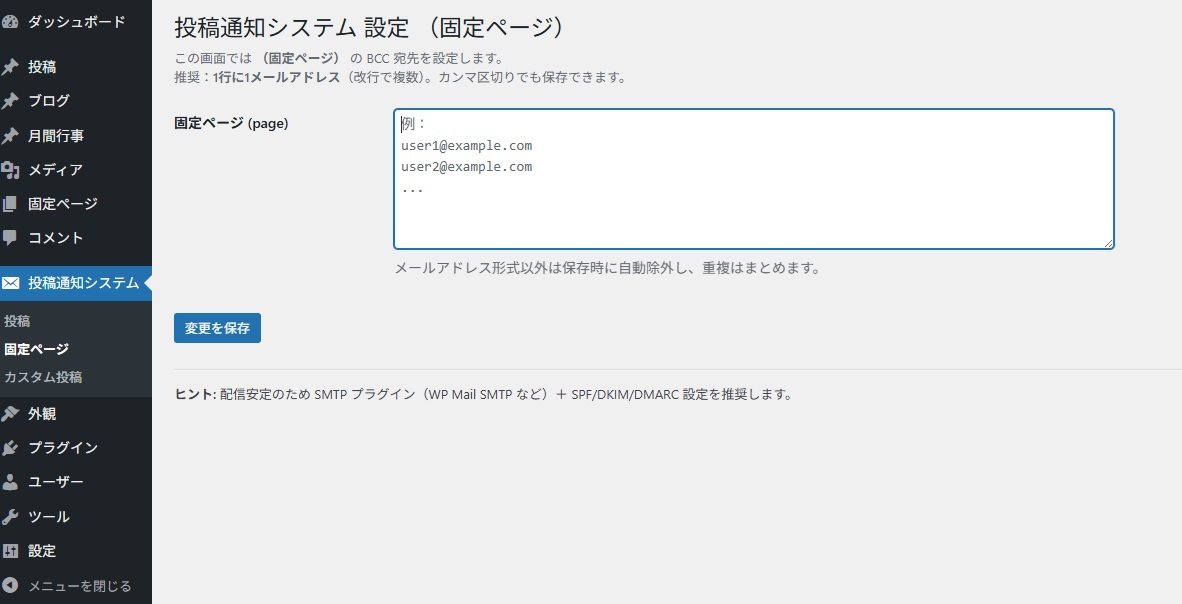Open the 固定ページ menu above コメント
The width and height of the screenshot is (1182, 604).
click(x=75, y=204)
